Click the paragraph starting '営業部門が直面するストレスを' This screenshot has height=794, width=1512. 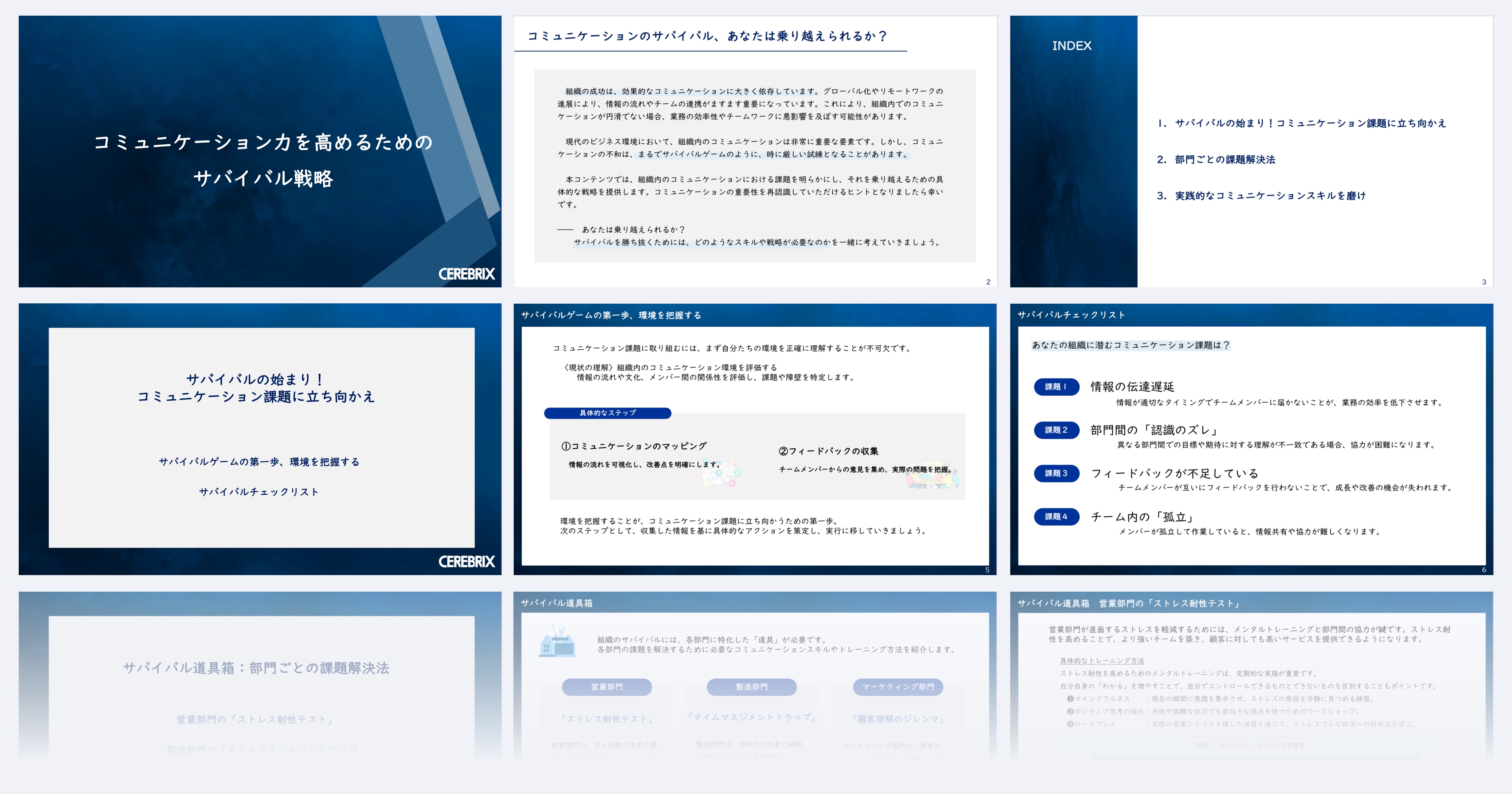[1250, 634]
